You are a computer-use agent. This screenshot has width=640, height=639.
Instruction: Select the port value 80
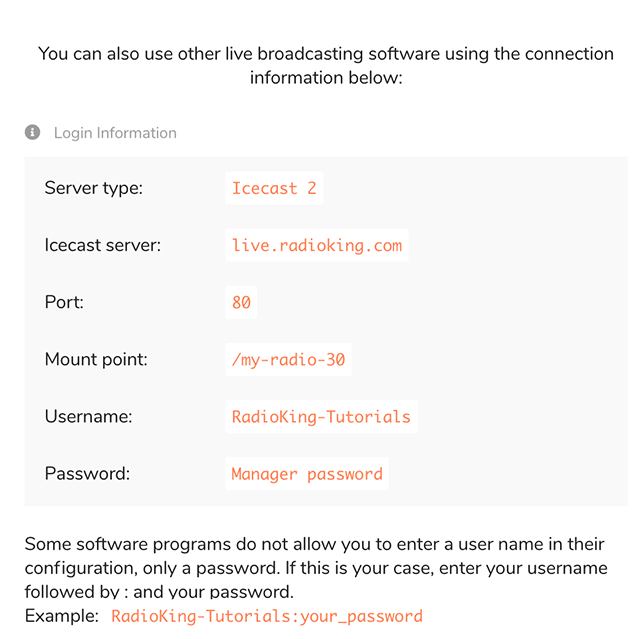click(241, 302)
